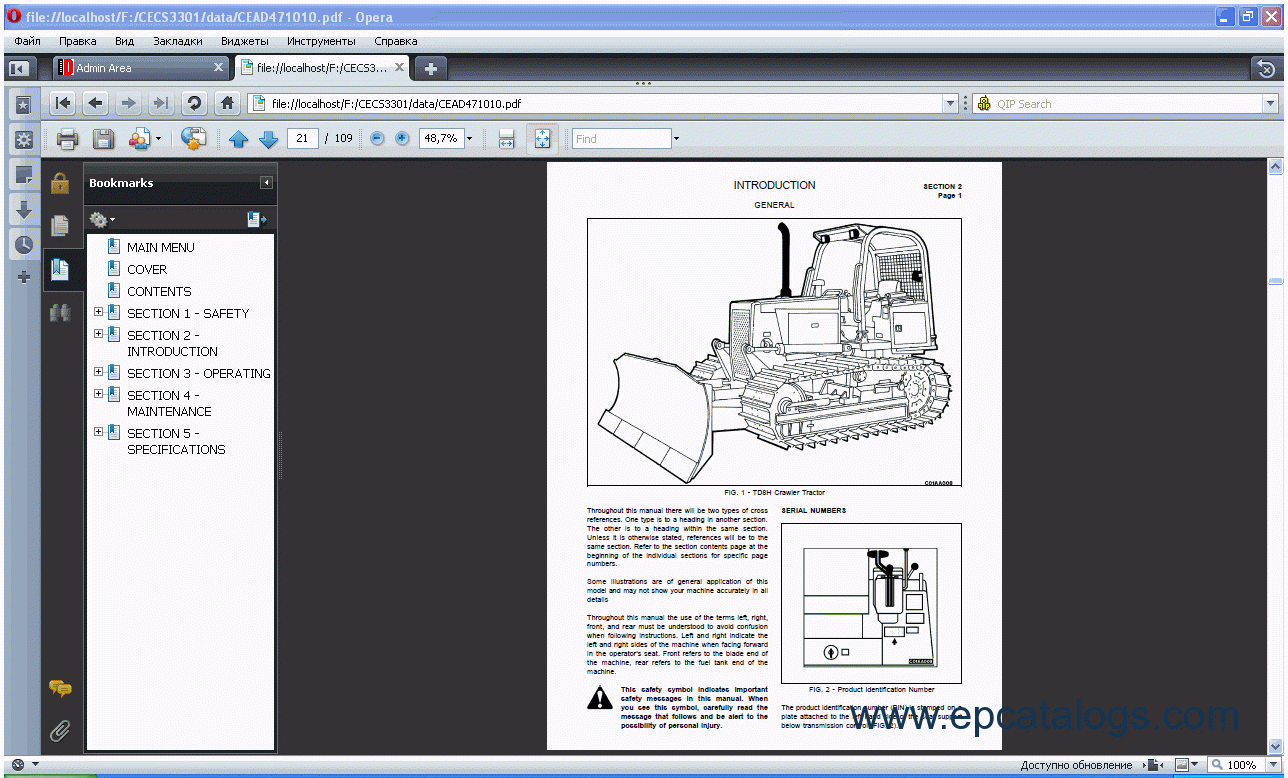1288x778 pixels.
Task: Open MAIN MENU bookmark
Action: pyautogui.click(x=161, y=247)
